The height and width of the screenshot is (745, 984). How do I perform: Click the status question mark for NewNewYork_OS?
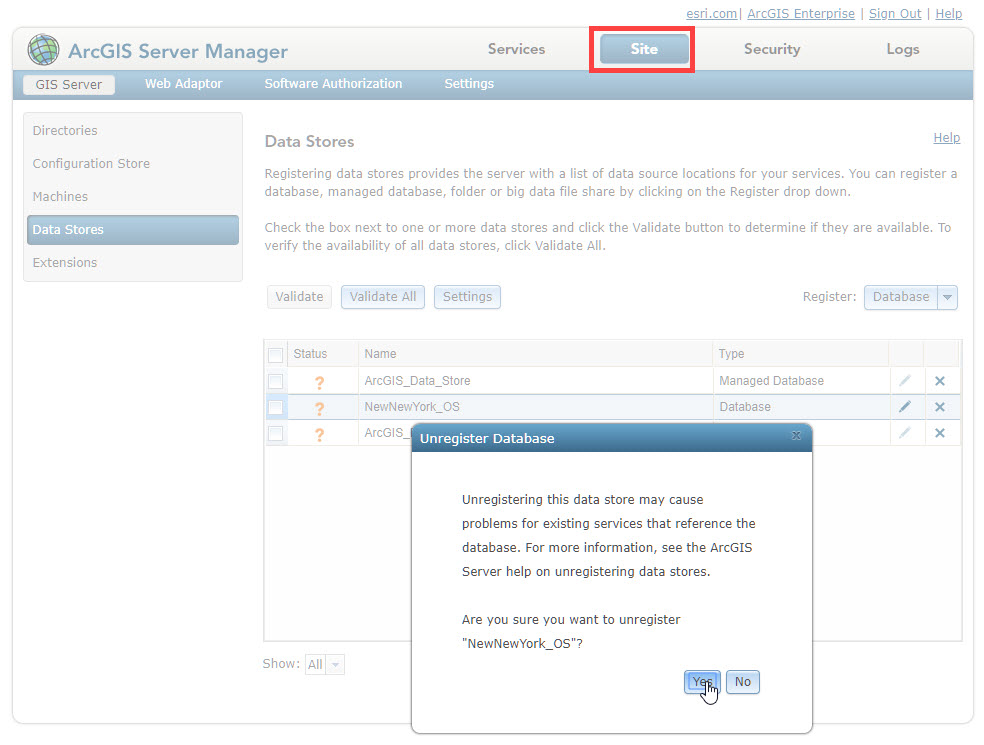point(319,408)
